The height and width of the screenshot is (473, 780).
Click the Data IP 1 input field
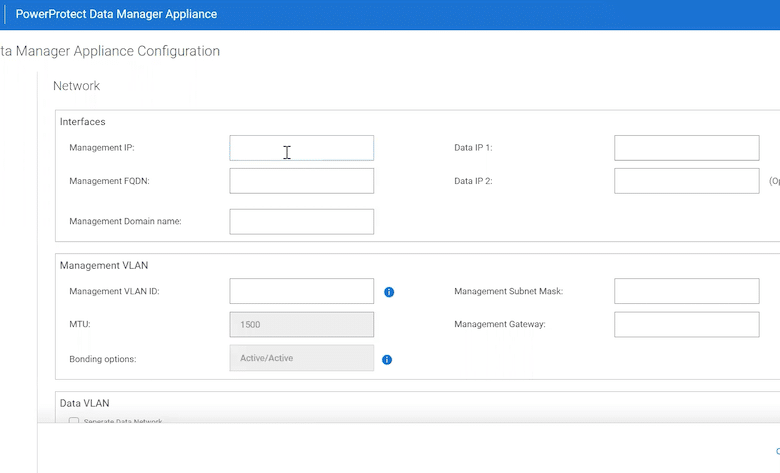[686, 148]
